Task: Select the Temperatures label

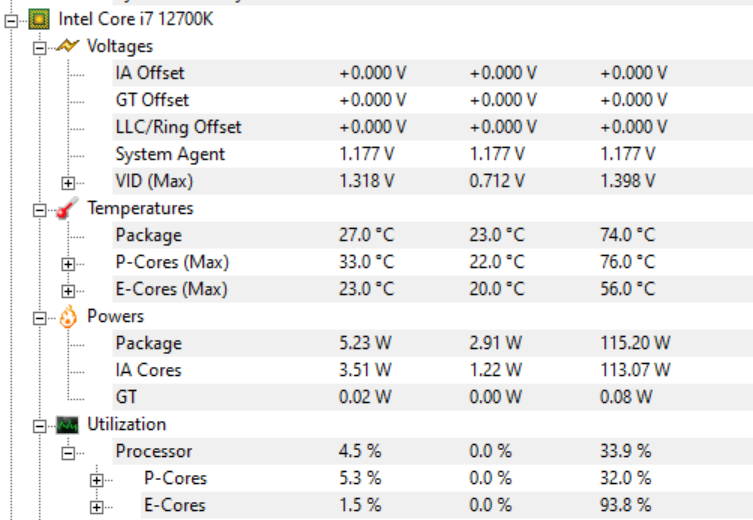Action: [x=140, y=208]
